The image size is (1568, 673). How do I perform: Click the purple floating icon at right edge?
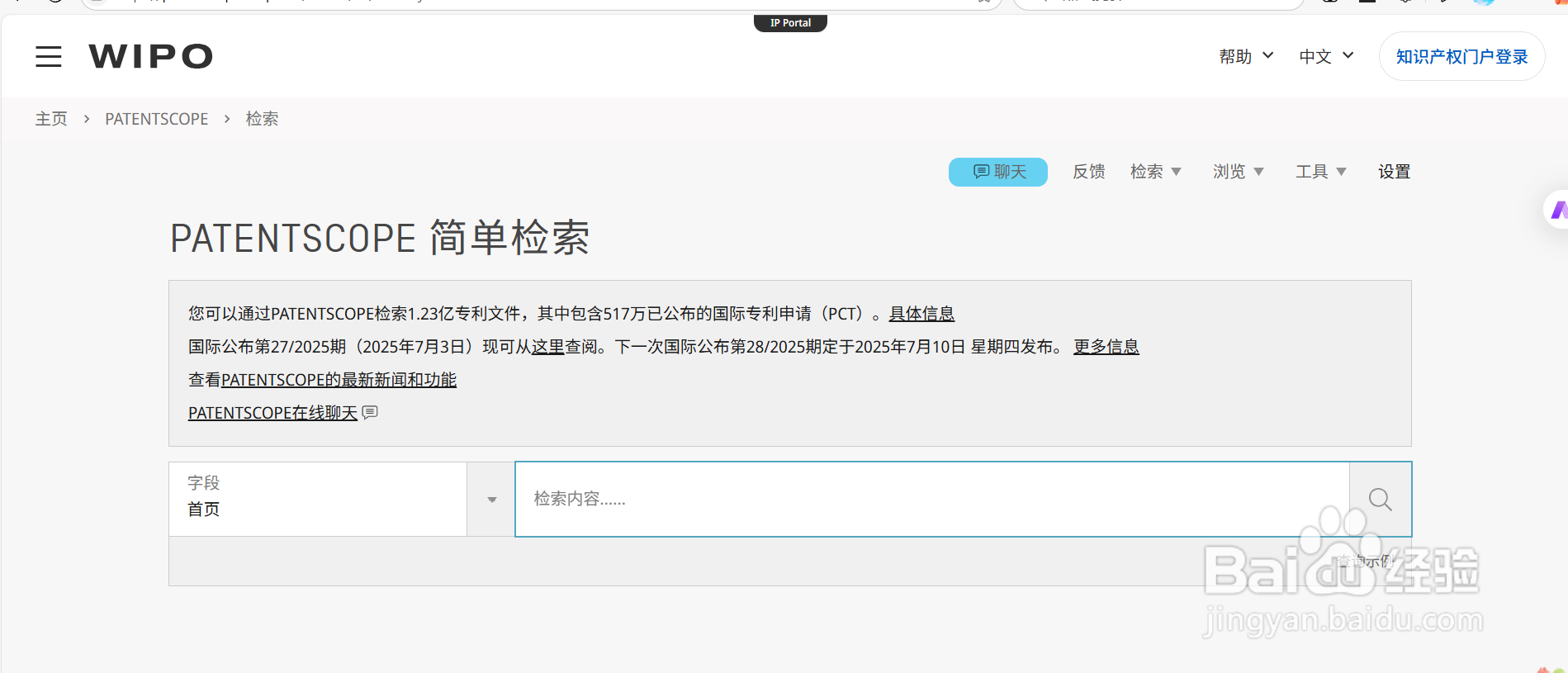point(1557,211)
